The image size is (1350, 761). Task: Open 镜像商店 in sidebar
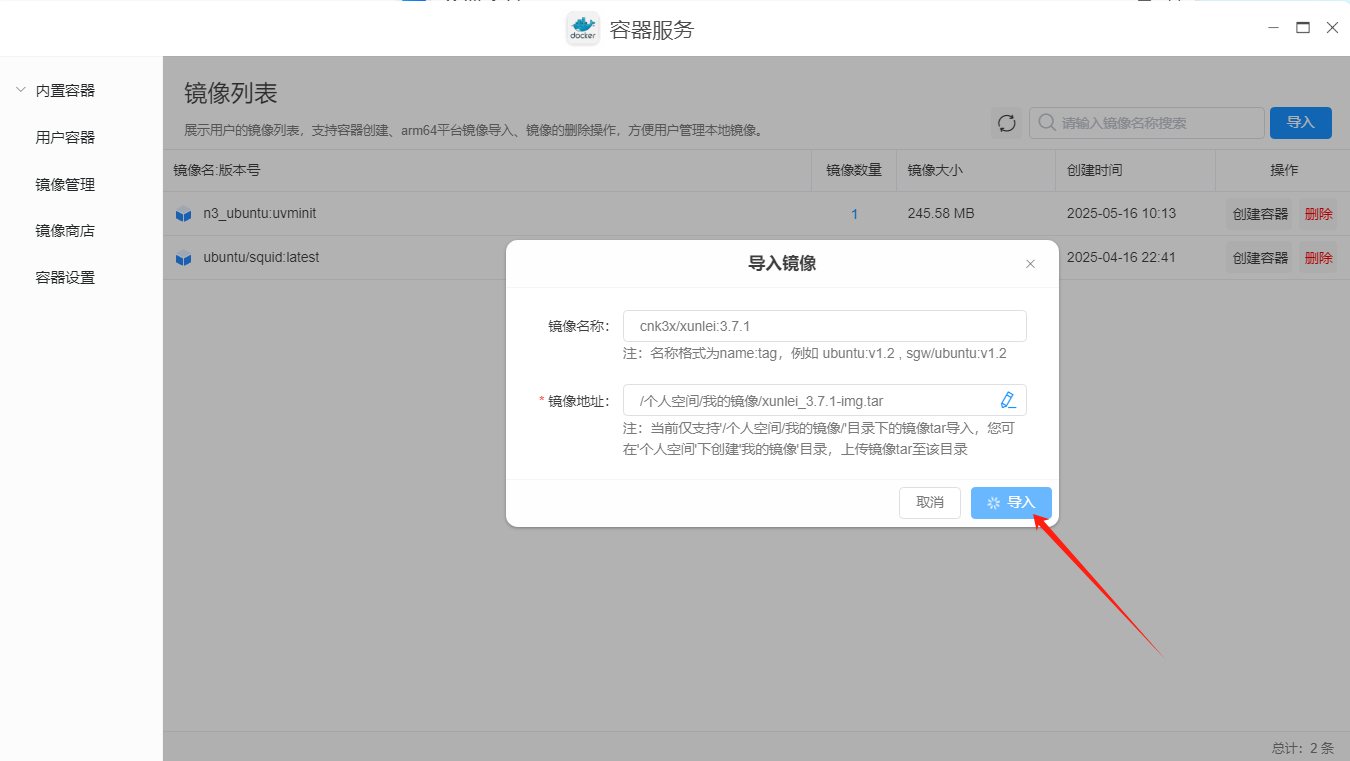[65, 231]
